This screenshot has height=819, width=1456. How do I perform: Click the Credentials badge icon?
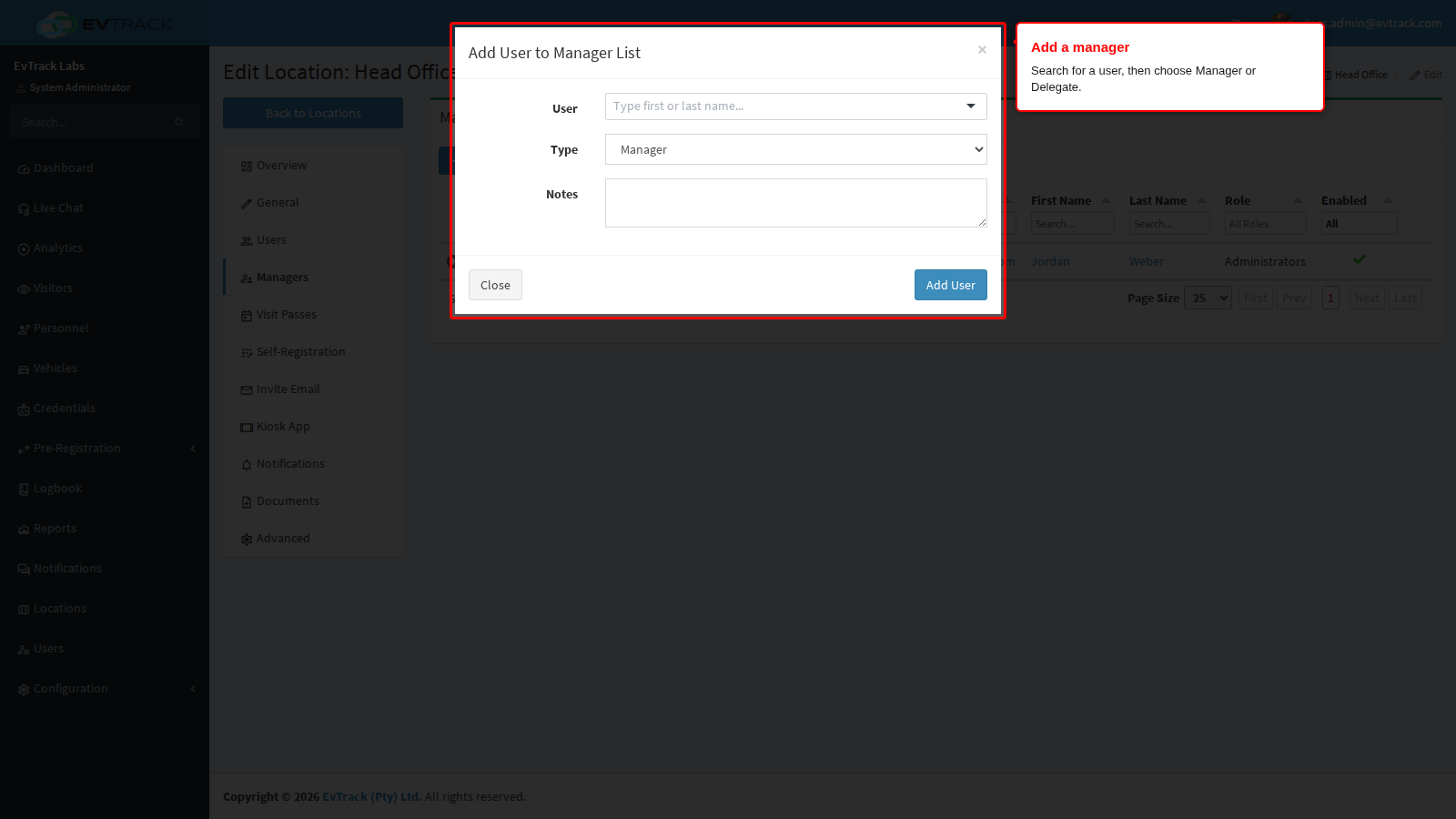(24, 409)
